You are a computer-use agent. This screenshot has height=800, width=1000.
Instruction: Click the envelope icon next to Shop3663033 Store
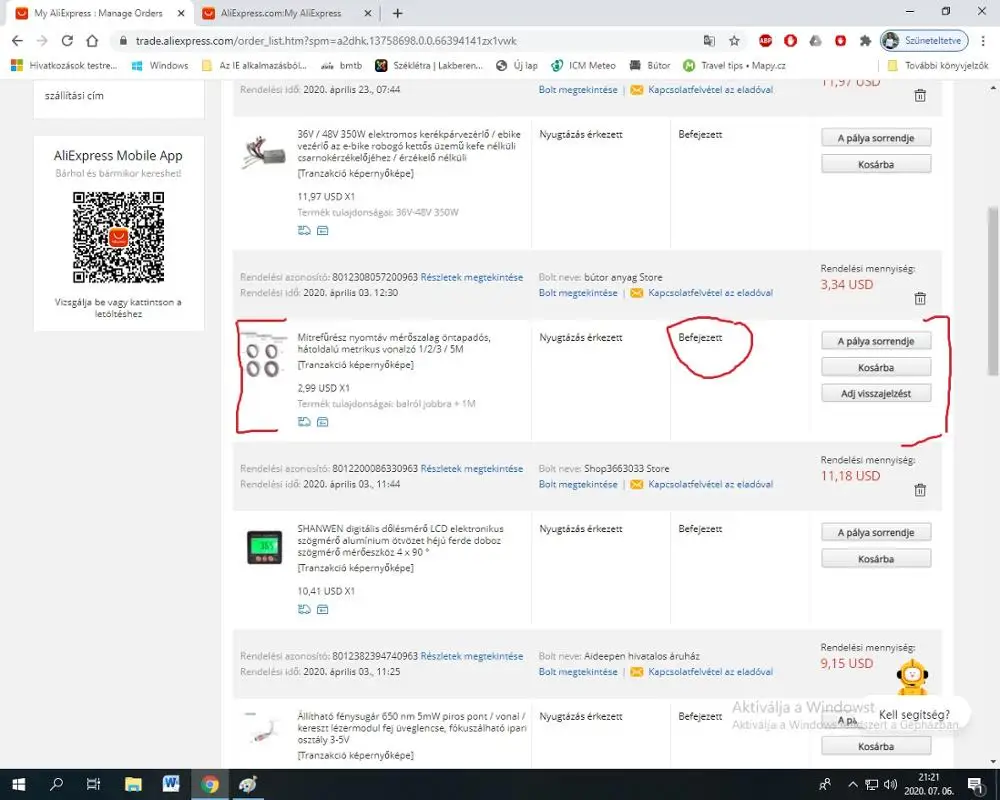tap(636, 484)
